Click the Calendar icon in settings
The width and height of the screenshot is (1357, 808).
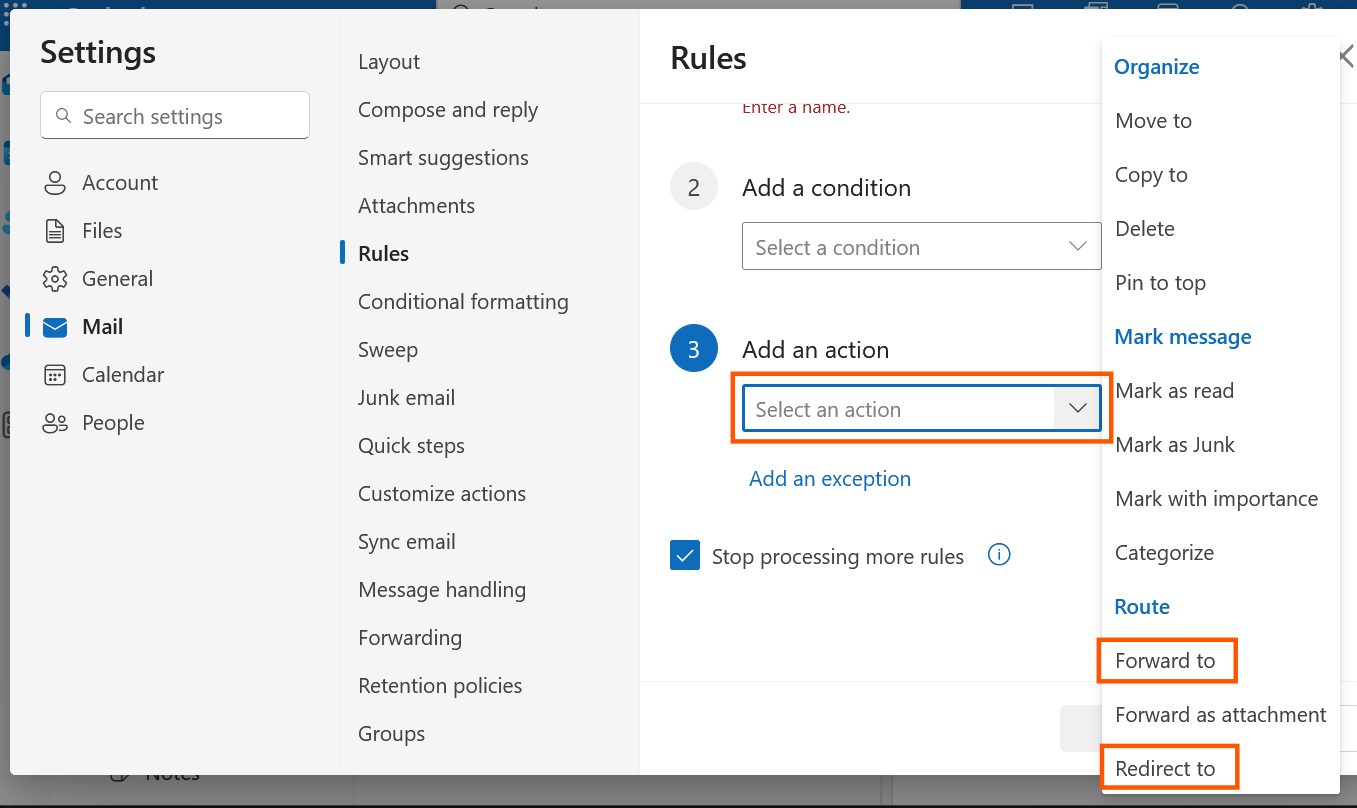(55, 375)
